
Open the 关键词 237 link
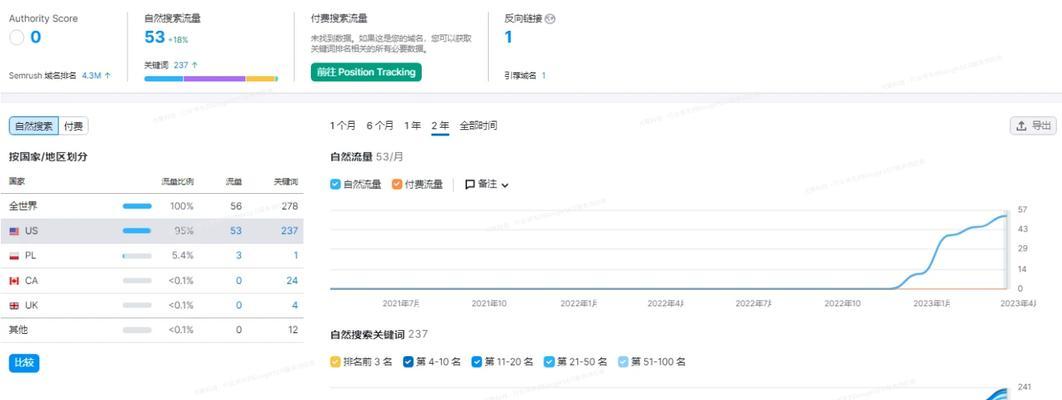186,66
